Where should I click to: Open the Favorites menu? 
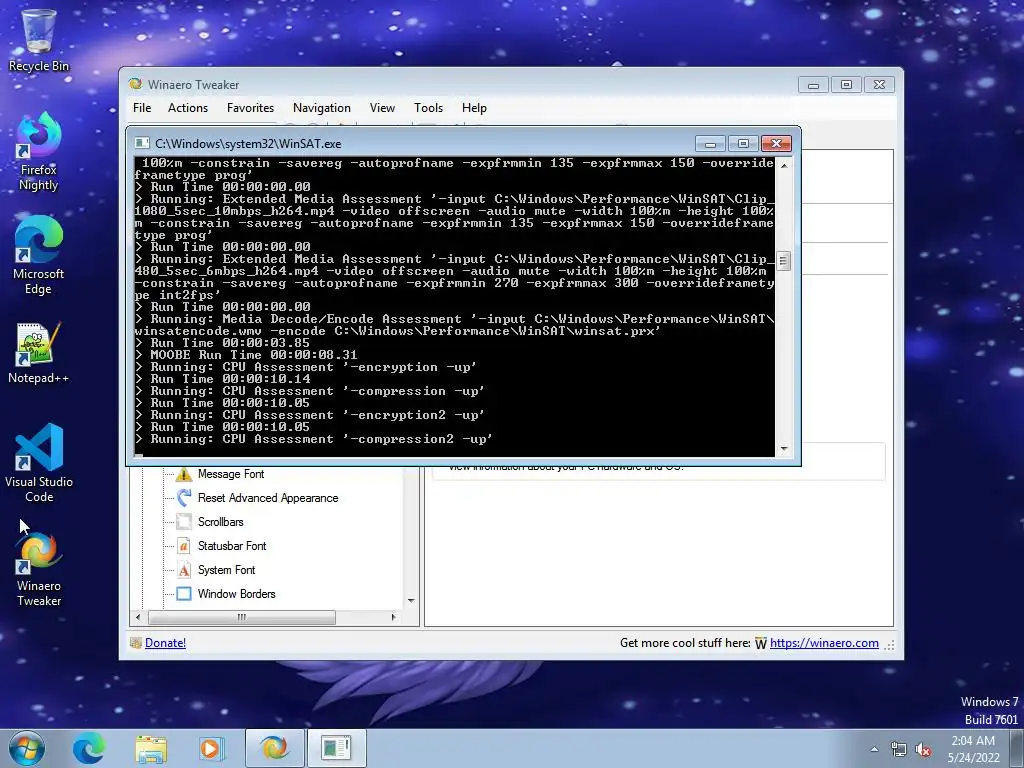click(250, 108)
